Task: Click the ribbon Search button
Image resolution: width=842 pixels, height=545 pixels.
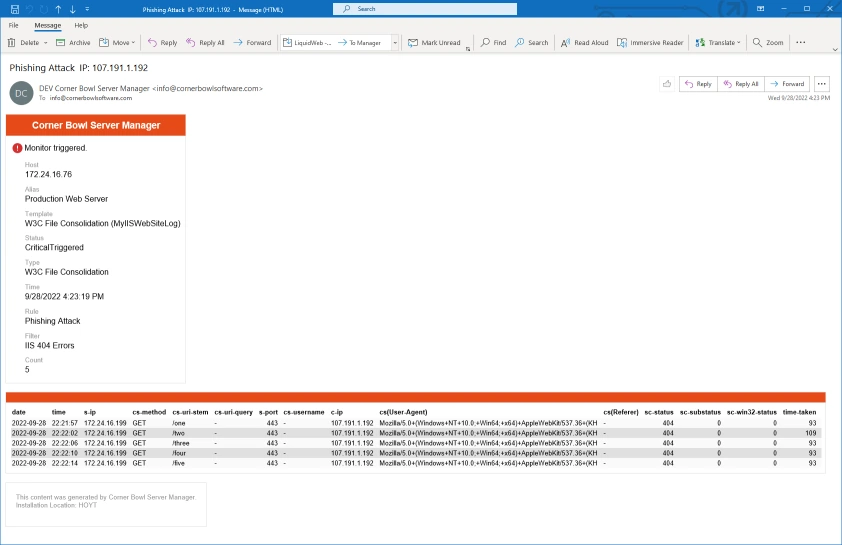Action: tap(532, 42)
